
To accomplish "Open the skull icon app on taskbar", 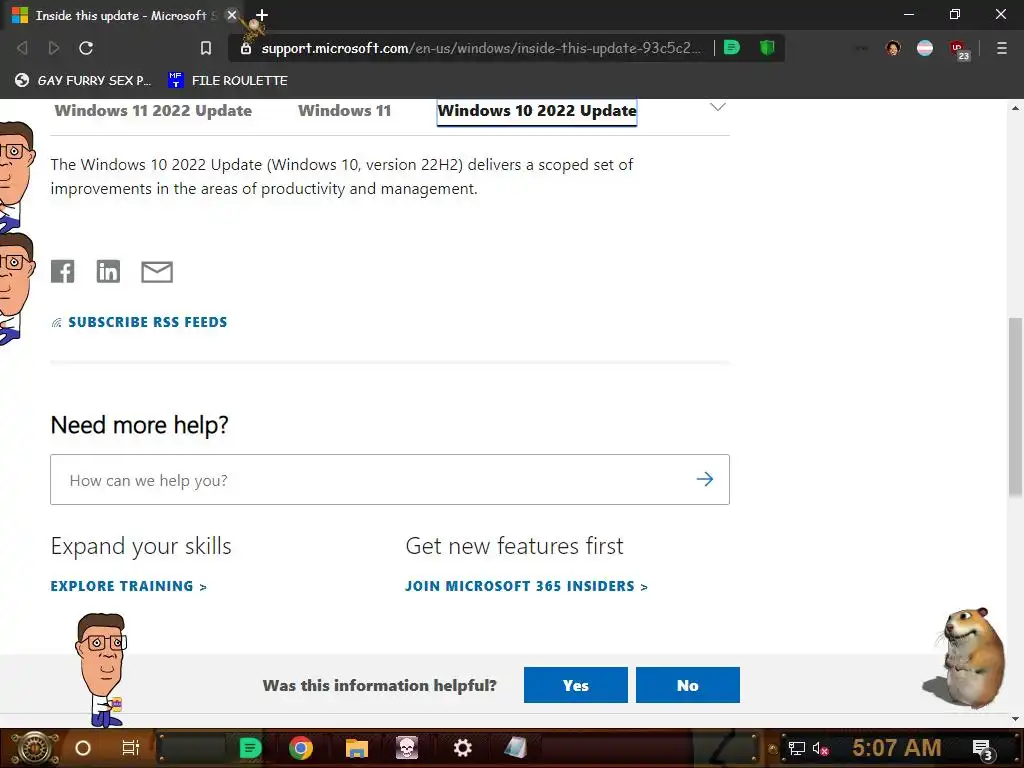I will coord(406,748).
